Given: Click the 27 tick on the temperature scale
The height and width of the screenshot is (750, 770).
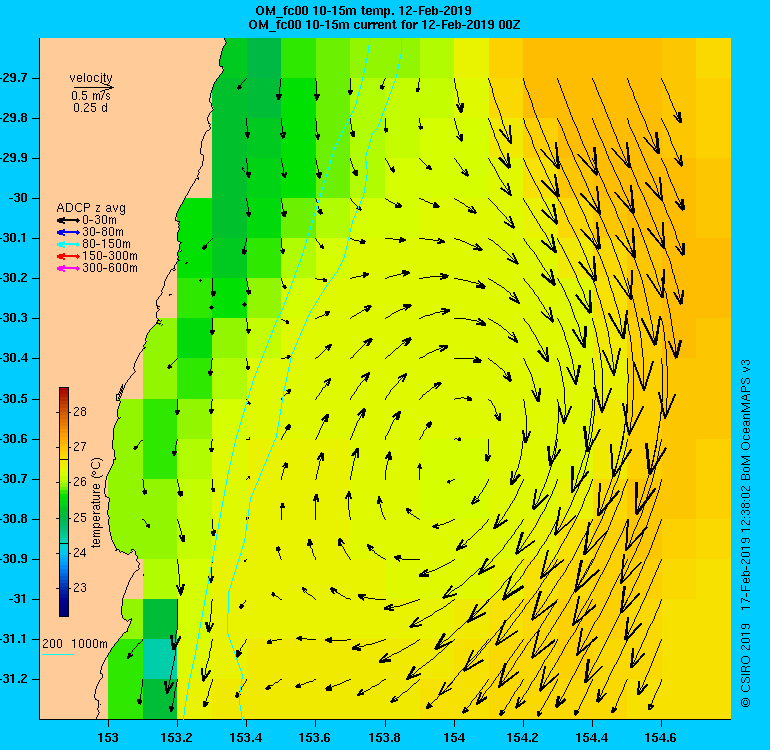Looking at the screenshot, I should pyautogui.click(x=80, y=446).
